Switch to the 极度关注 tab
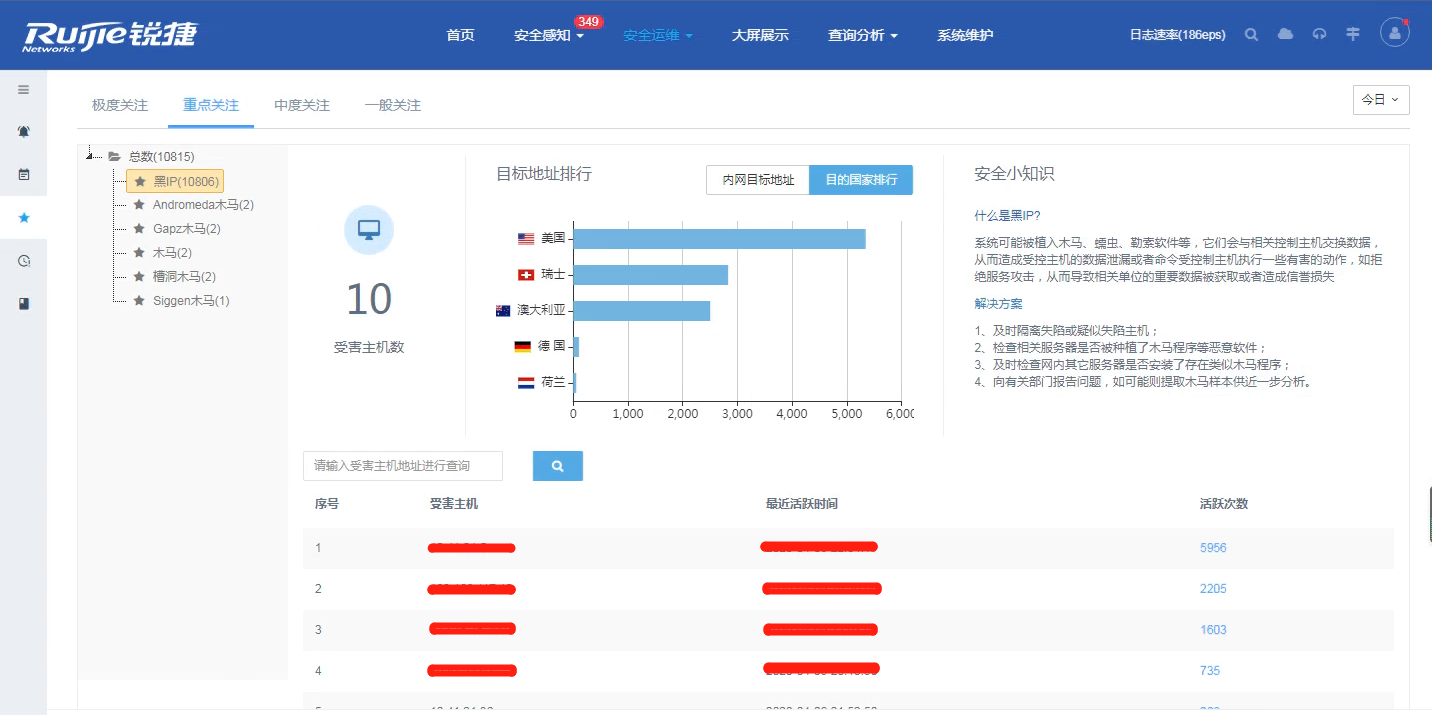The height and width of the screenshot is (715, 1432). 120,105
